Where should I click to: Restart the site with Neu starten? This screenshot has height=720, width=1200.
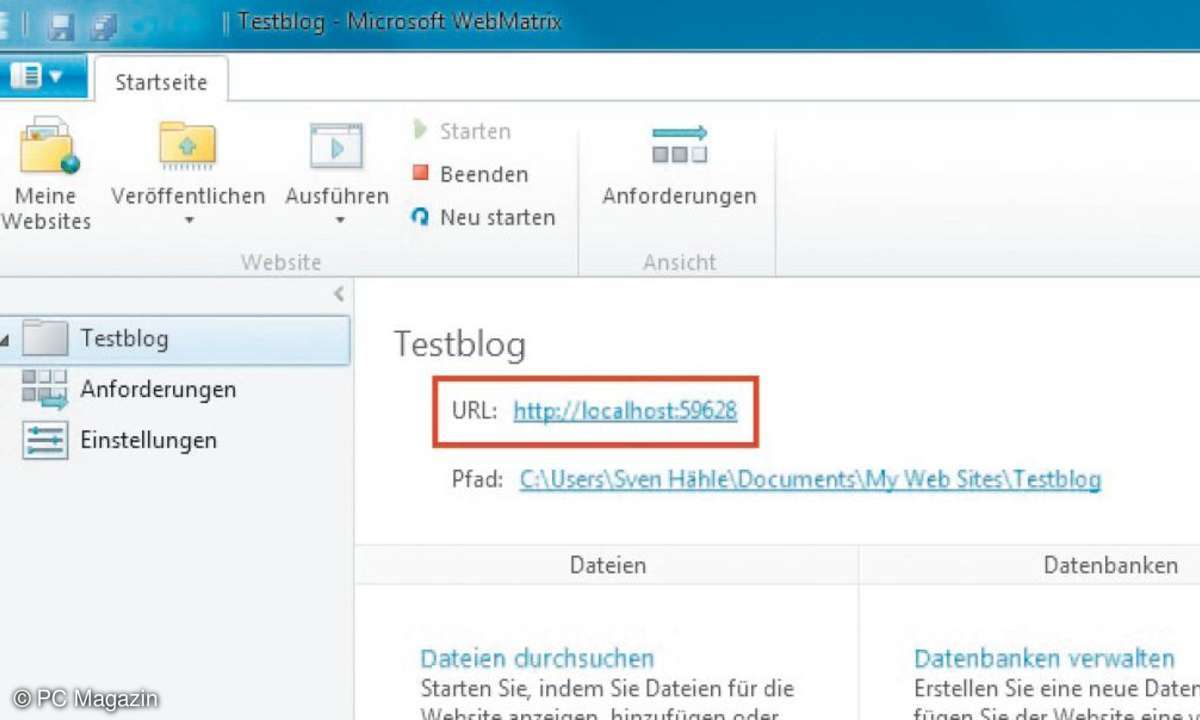point(483,217)
